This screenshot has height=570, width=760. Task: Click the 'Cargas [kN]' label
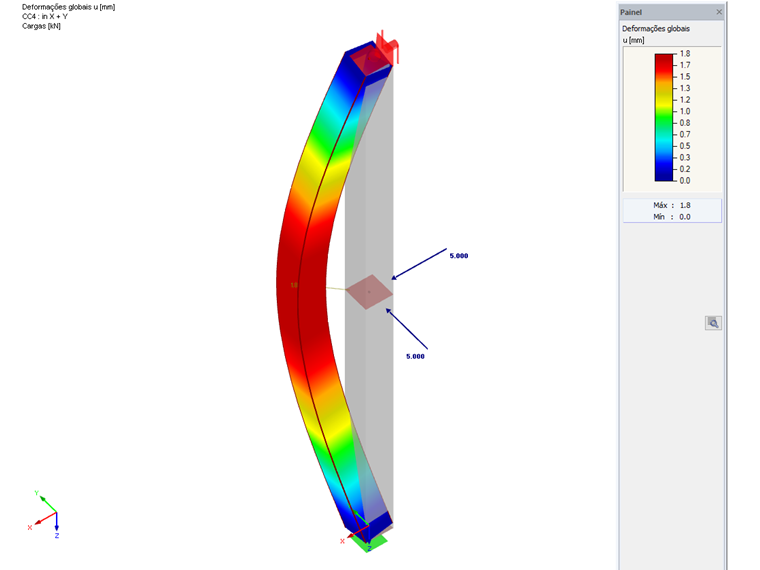click(x=41, y=26)
